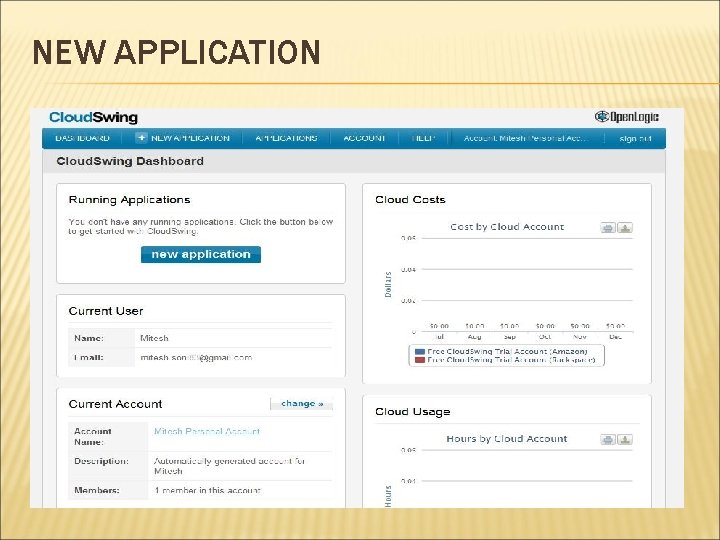The height and width of the screenshot is (540, 720).
Task: Click the 'NEW APPLICATION' slide title
Action: pyautogui.click(x=176, y=52)
